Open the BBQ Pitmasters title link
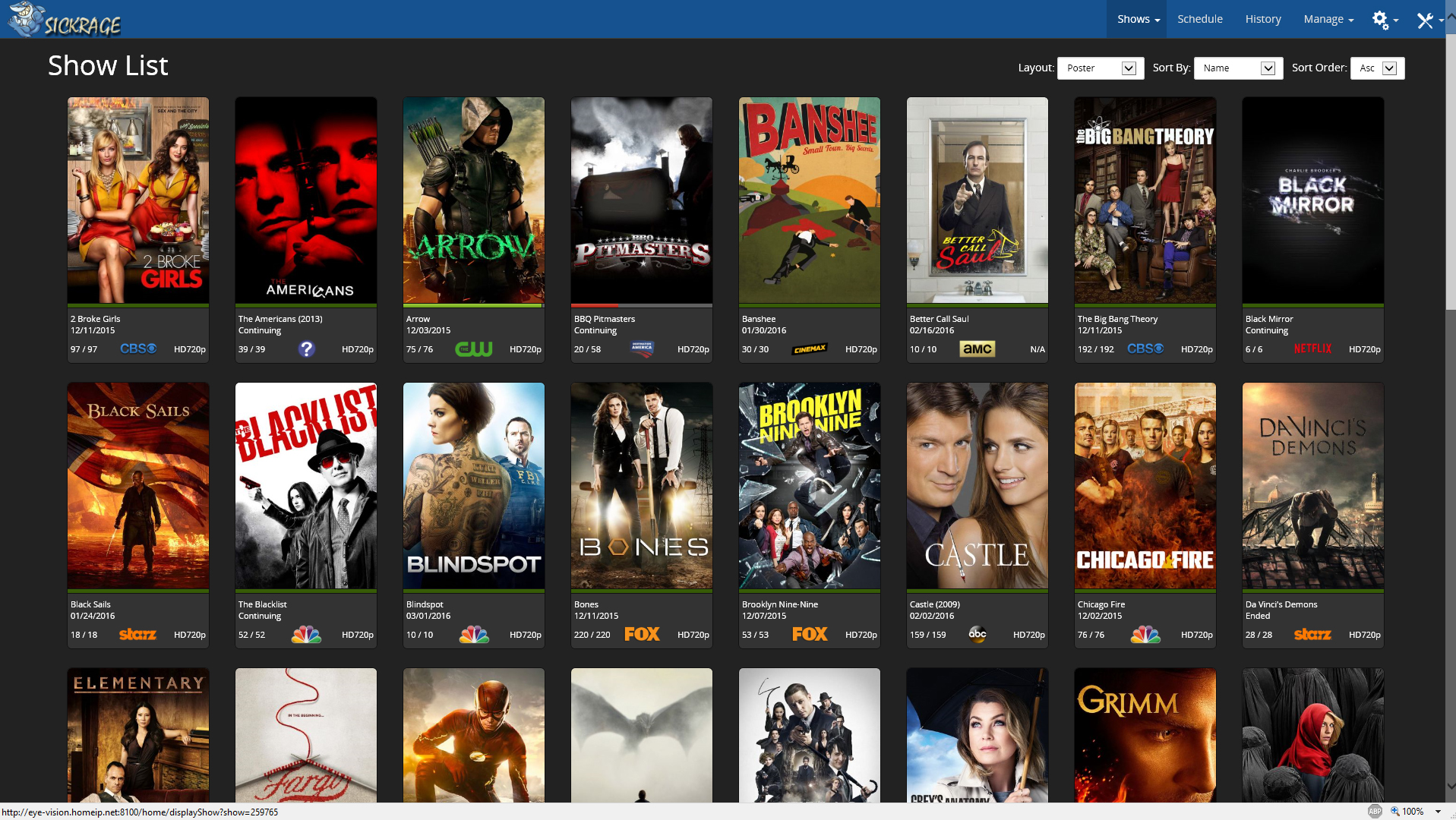This screenshot has width=1456, height=820. point(605,319)
